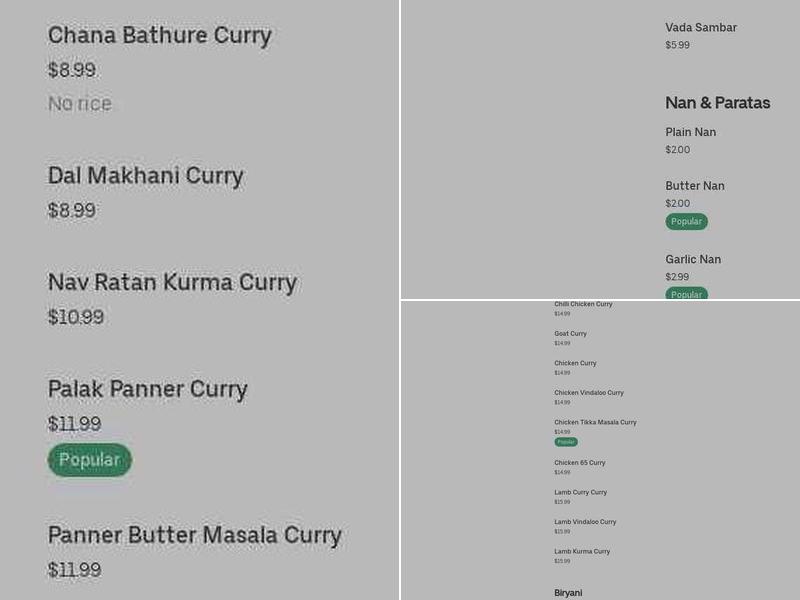Open the Lamb Kurma Curry item

[x=582, y=552]
